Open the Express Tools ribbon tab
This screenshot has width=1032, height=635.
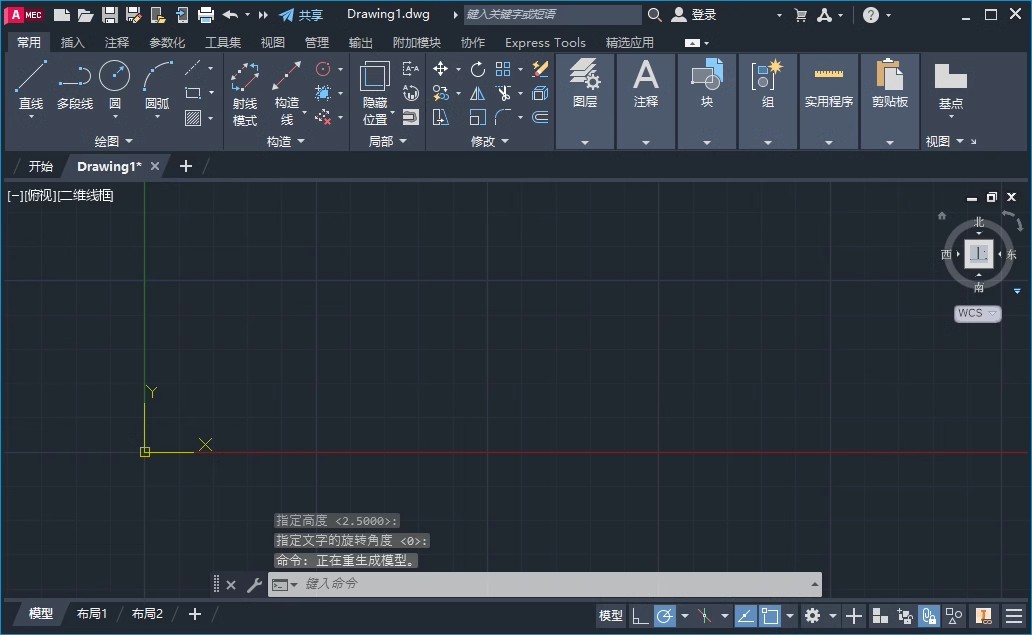point(545,43)
